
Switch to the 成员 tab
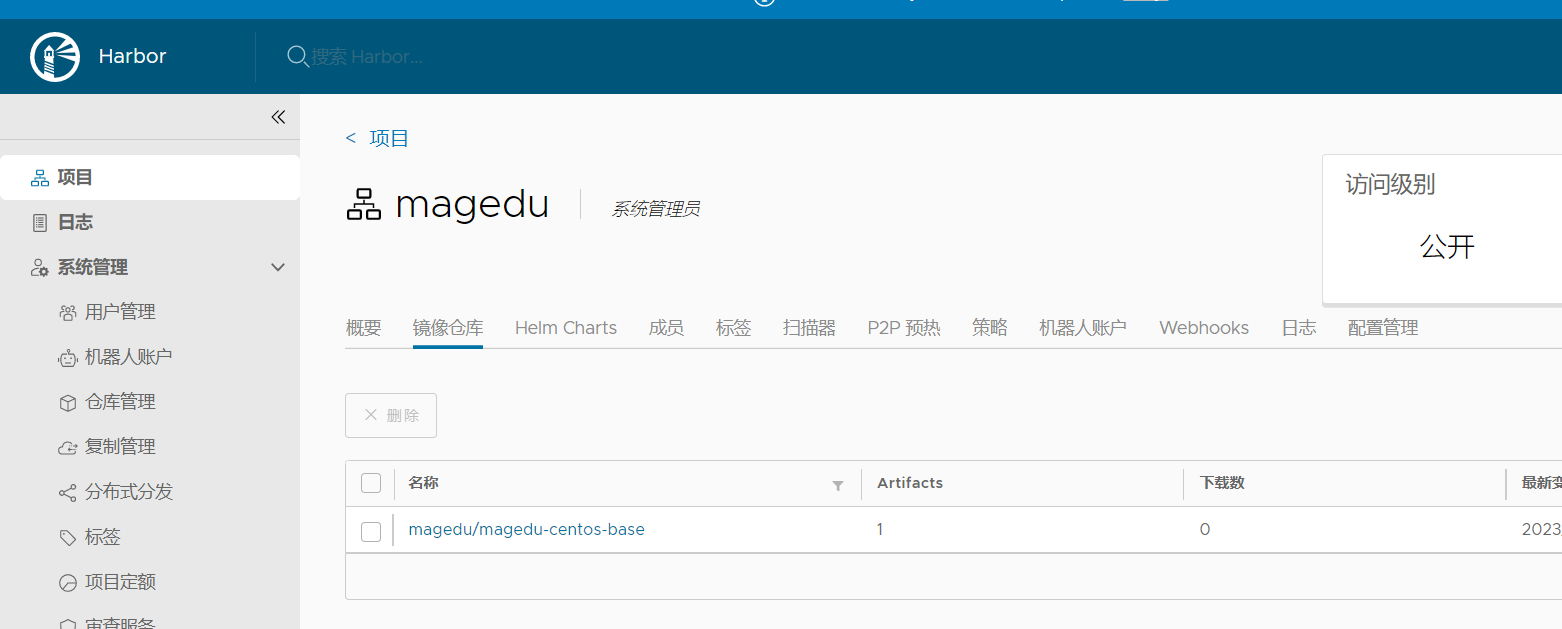[x=666, y=328]
